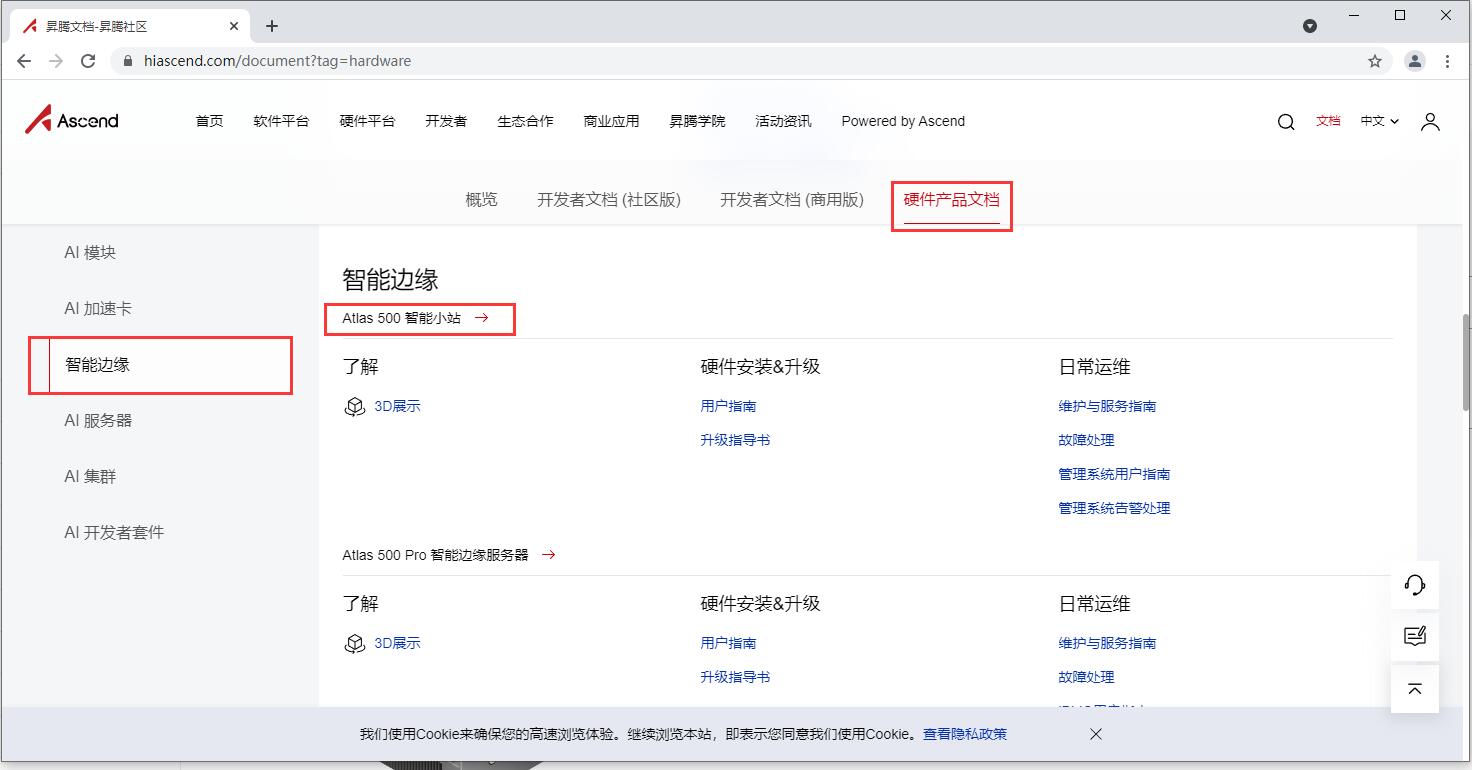Open 升级指导书 under Atlas 500 智能小站

[x=735, y=441]
